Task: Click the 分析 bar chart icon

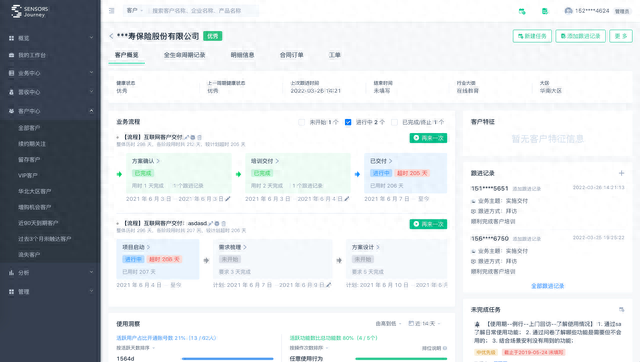Action: 11,272
